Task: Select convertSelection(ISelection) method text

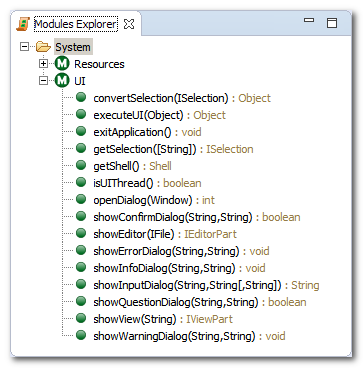Action: pyautogui.click(x=161, y=98)
